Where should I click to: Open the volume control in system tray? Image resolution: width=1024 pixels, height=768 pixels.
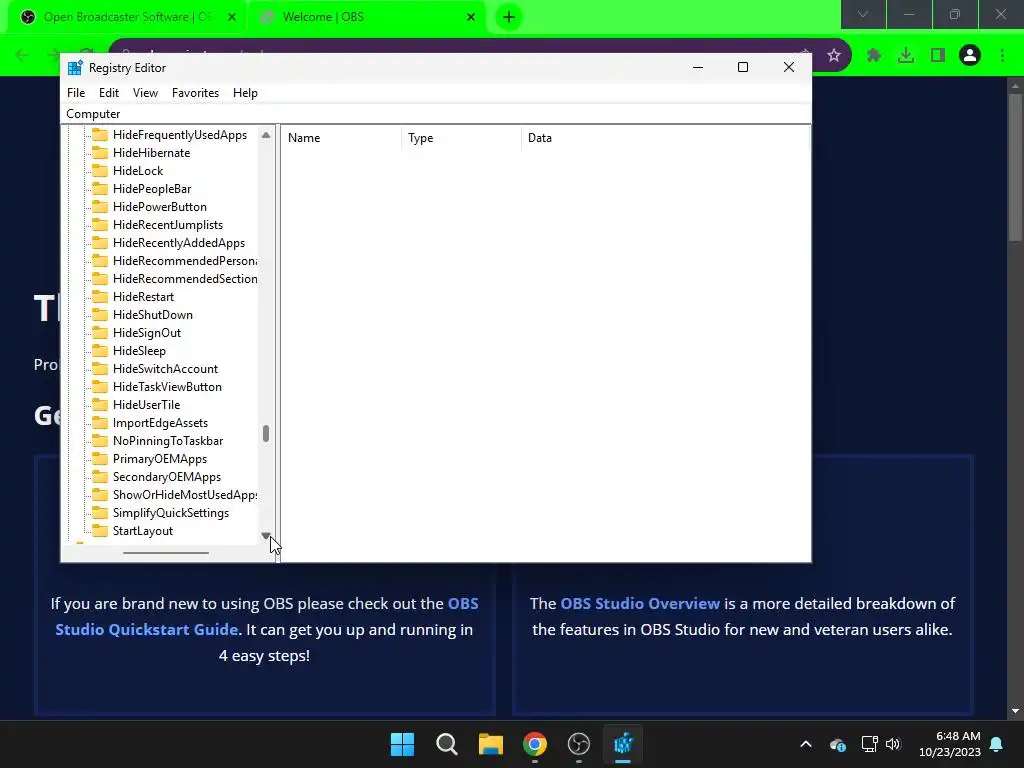(x=893, y=744)
